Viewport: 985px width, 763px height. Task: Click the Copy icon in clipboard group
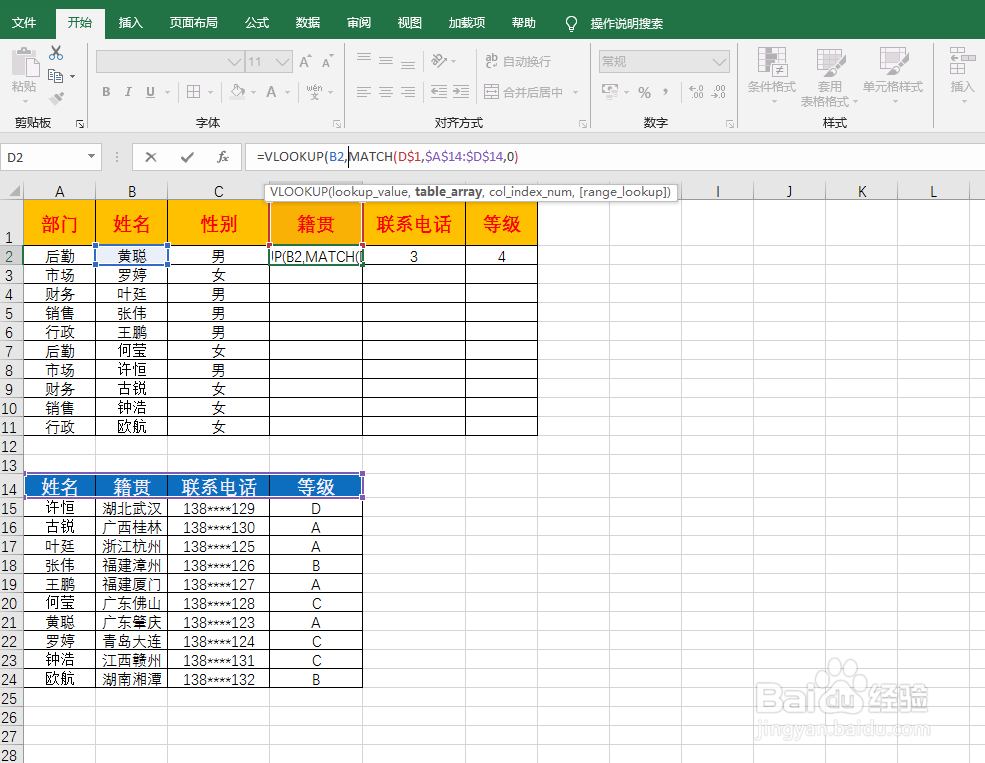tap(56, 76)
